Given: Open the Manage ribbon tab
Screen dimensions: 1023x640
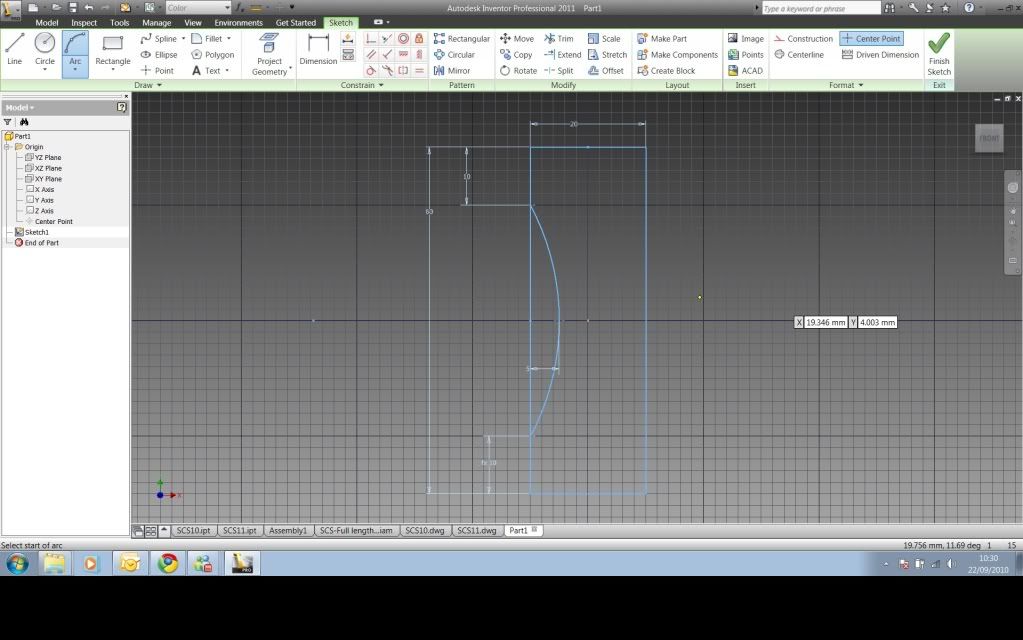Looking at the screenshot, I should (x=156, y=22).
